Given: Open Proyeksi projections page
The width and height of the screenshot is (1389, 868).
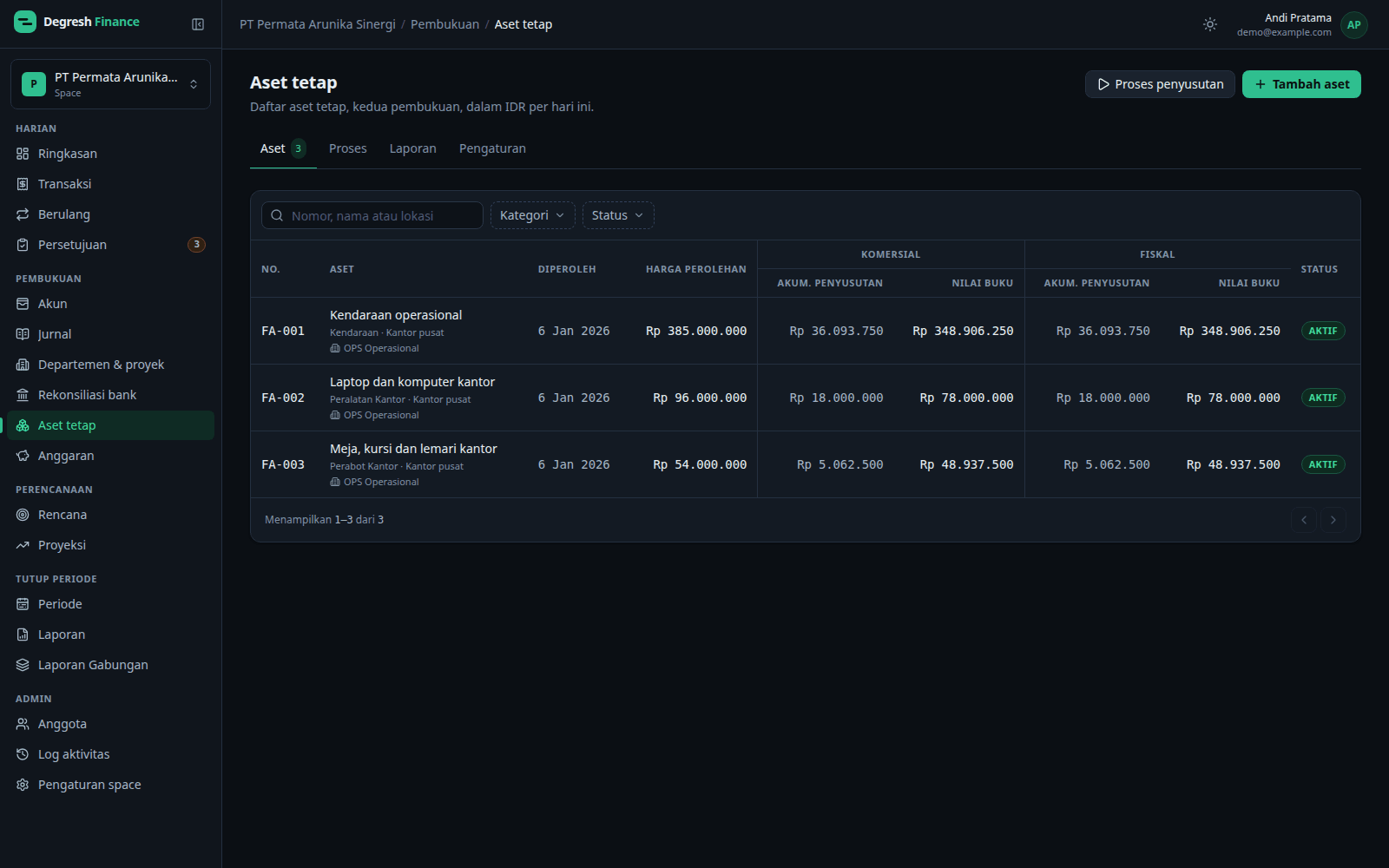Looking at the screenshot, I should [x=110, y=545].
